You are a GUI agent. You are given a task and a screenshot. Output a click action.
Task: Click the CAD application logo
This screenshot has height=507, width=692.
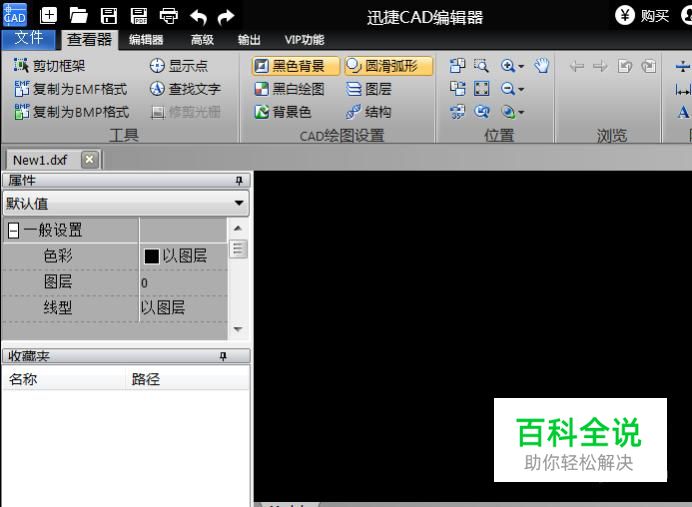tap(15, 15)
